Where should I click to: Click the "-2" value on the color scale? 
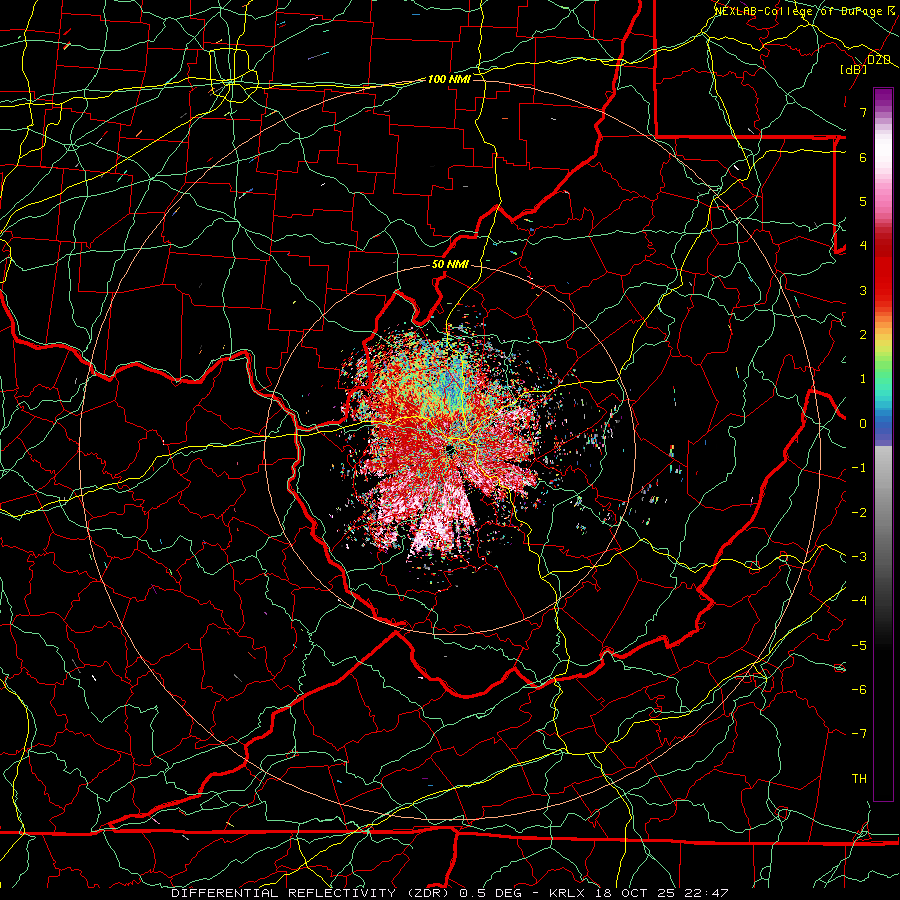pos(859,513)
